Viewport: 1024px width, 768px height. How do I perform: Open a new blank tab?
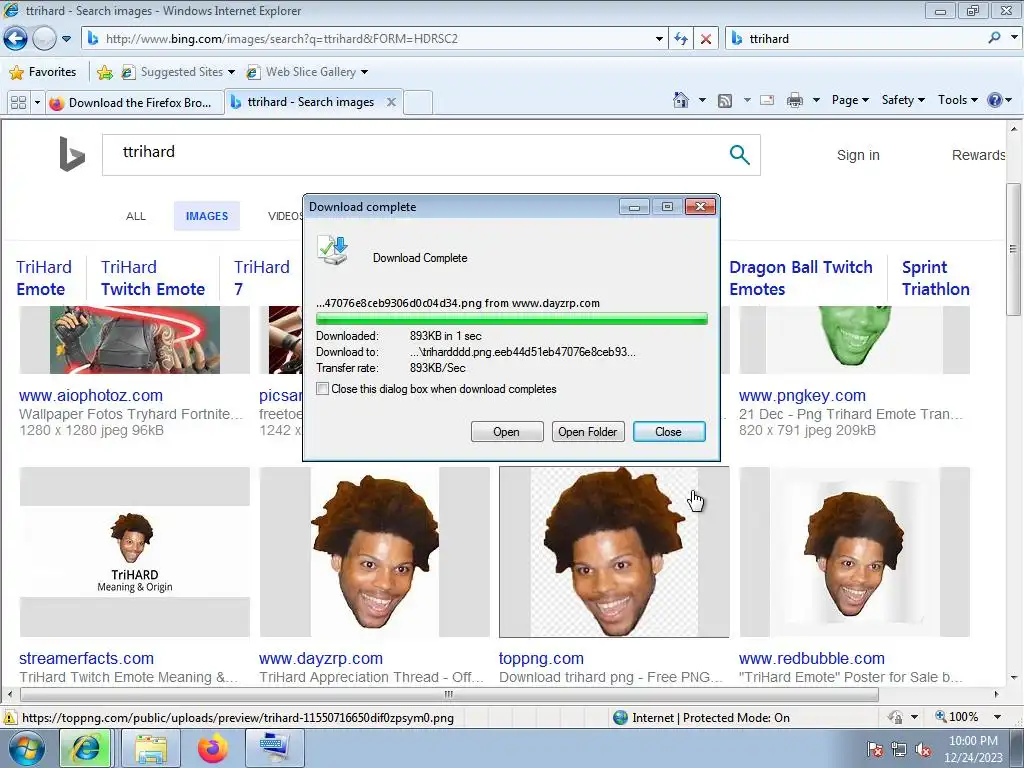tap(418, 103)
